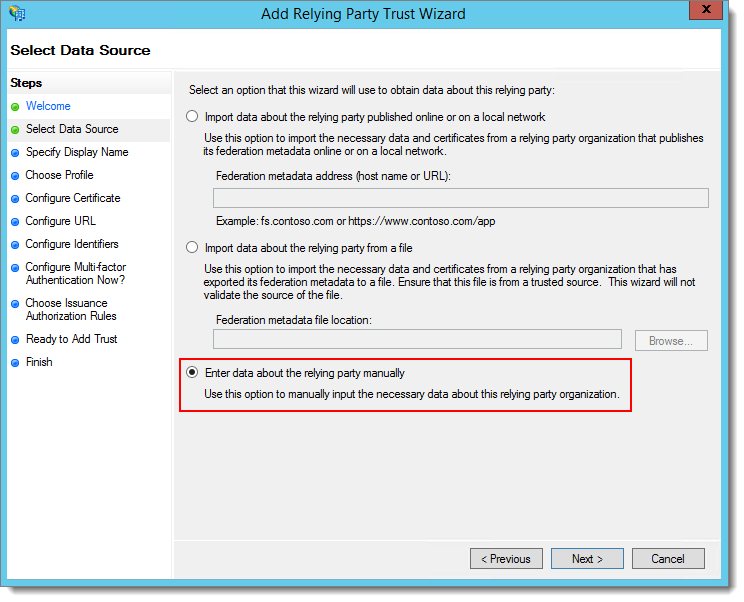
Task: Click blue bullet beside Configure URL
Action: point(15,222)
